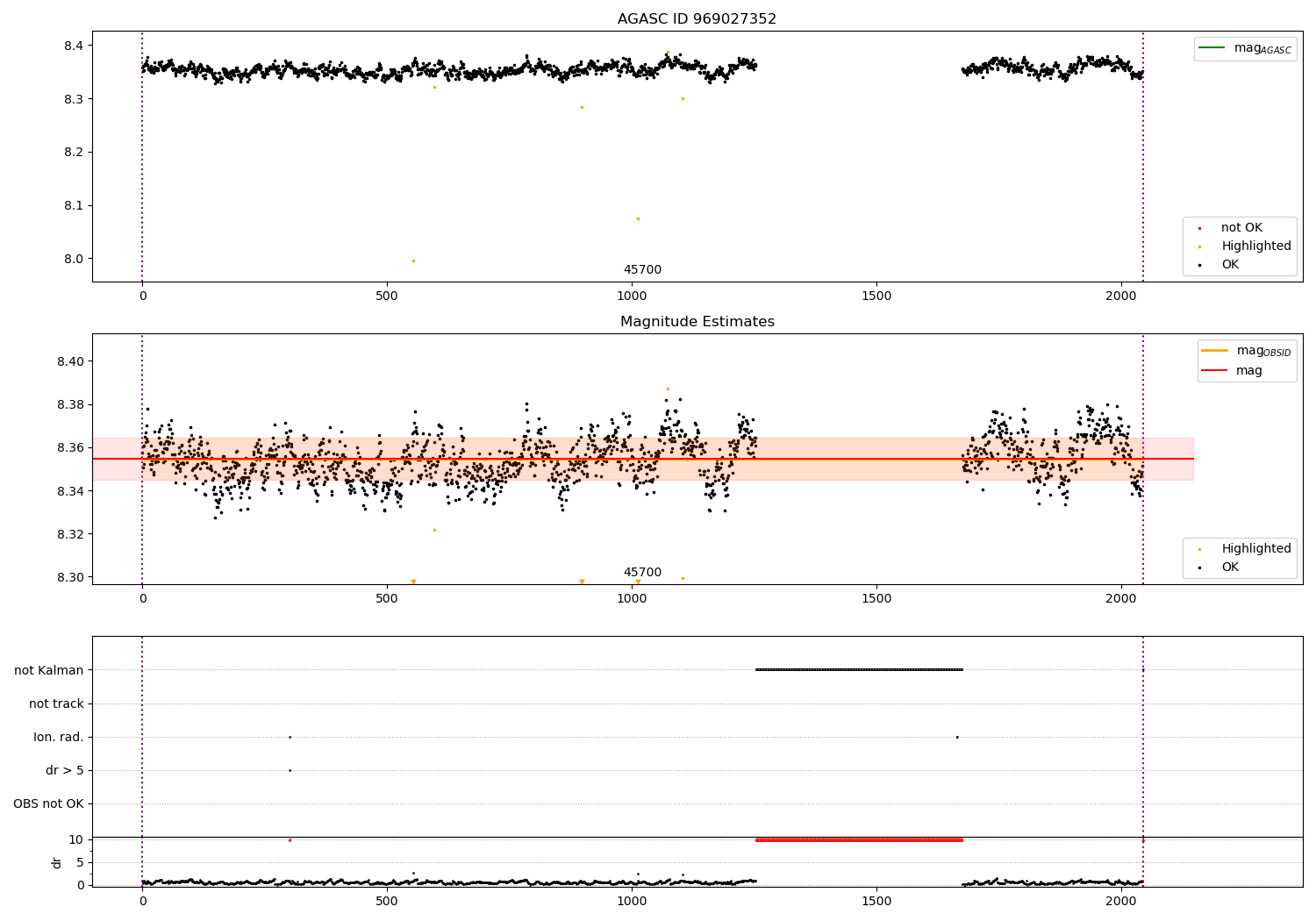Click the OK legend entry in the top plot
Image resolution: width=1316 pixels, height=921 pixels.
pos(1219,264)
